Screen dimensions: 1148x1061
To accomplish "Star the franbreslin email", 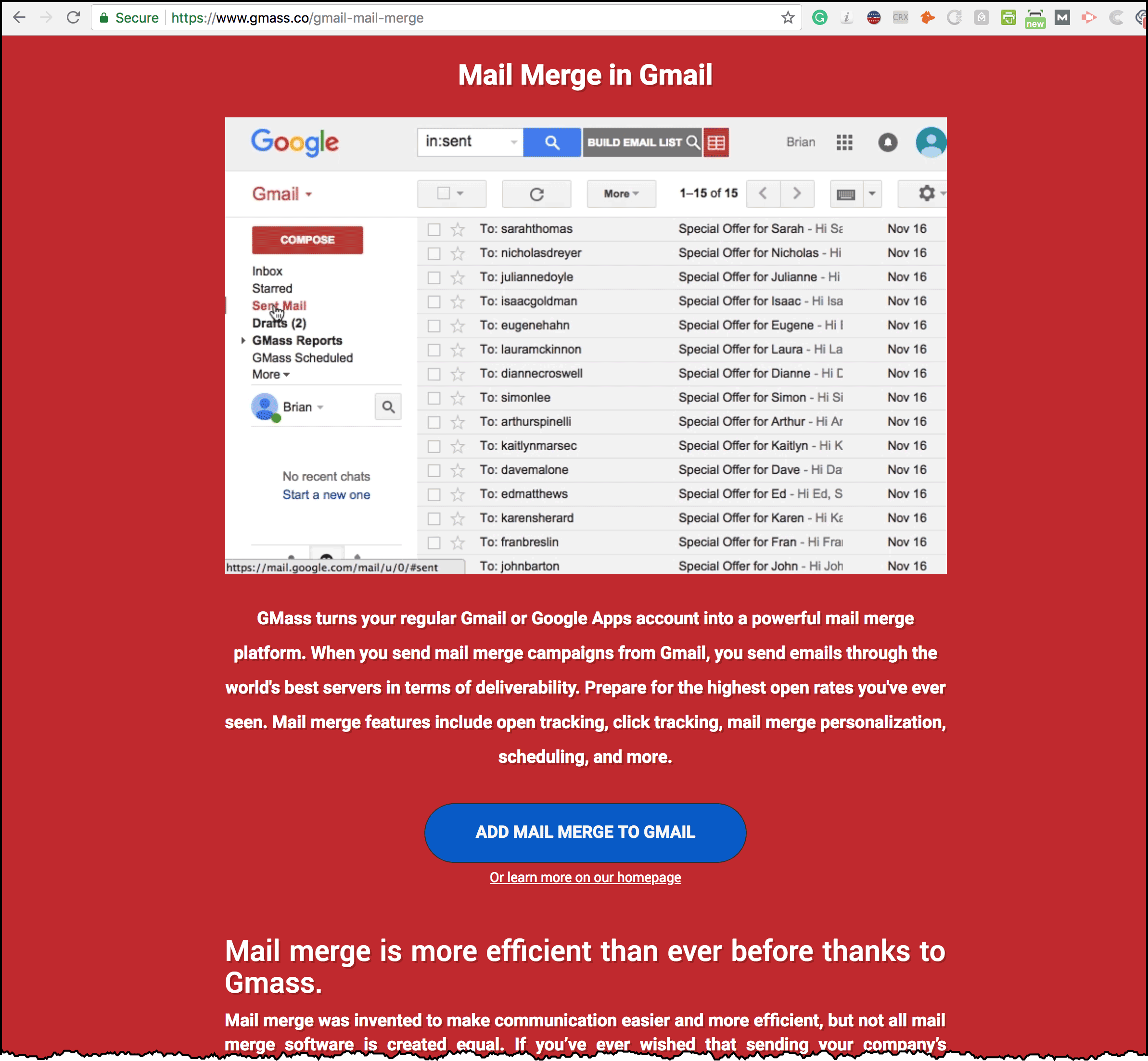I will coord(457,543).
